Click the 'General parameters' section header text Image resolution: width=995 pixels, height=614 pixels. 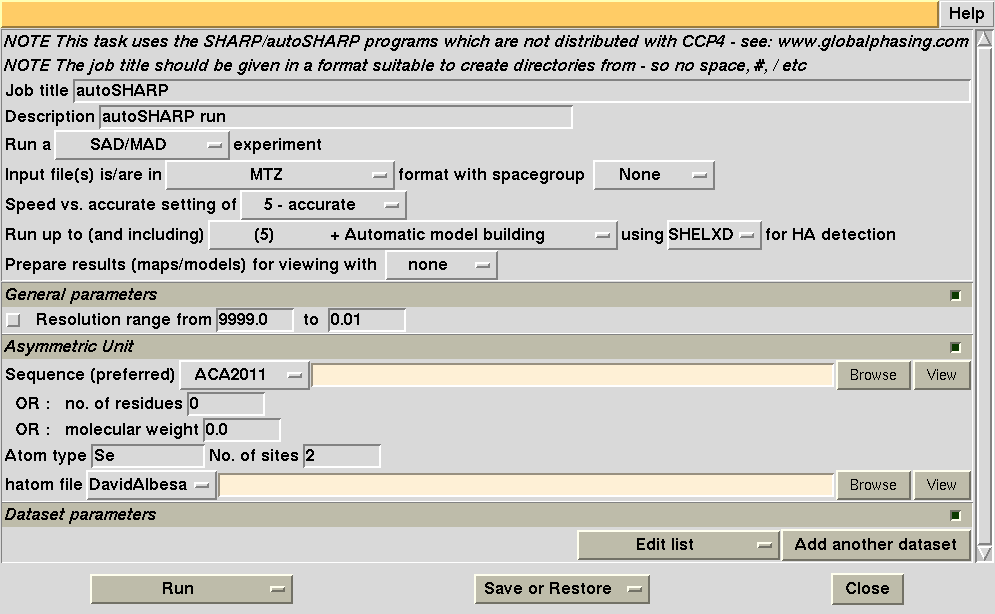(81, 295)
